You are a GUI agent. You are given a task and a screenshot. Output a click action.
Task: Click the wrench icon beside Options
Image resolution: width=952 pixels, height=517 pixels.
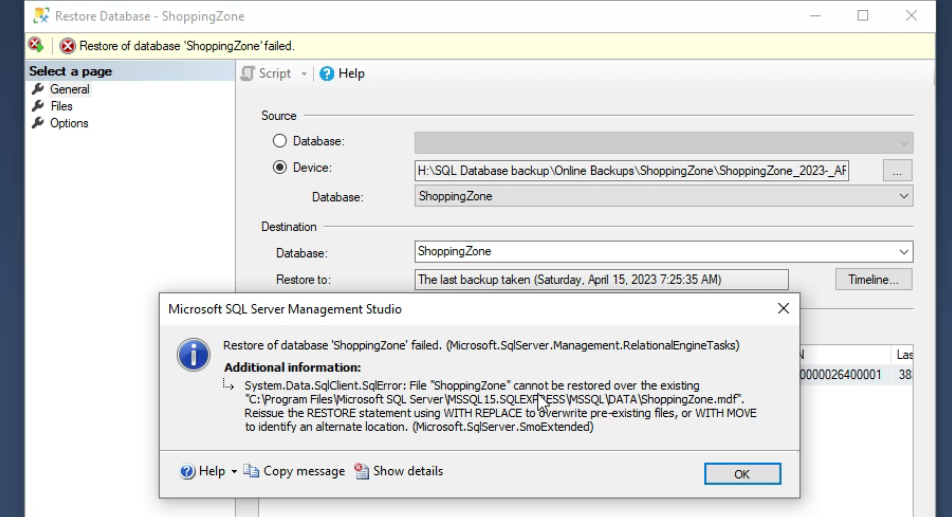point(38,123)
